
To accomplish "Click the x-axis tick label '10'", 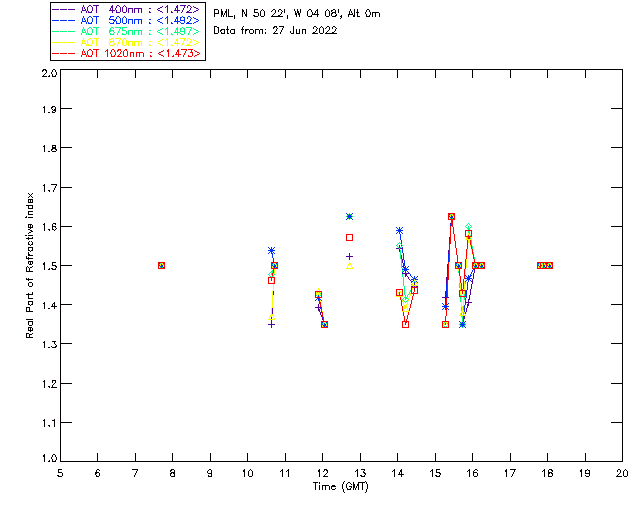I will [247, 474].
